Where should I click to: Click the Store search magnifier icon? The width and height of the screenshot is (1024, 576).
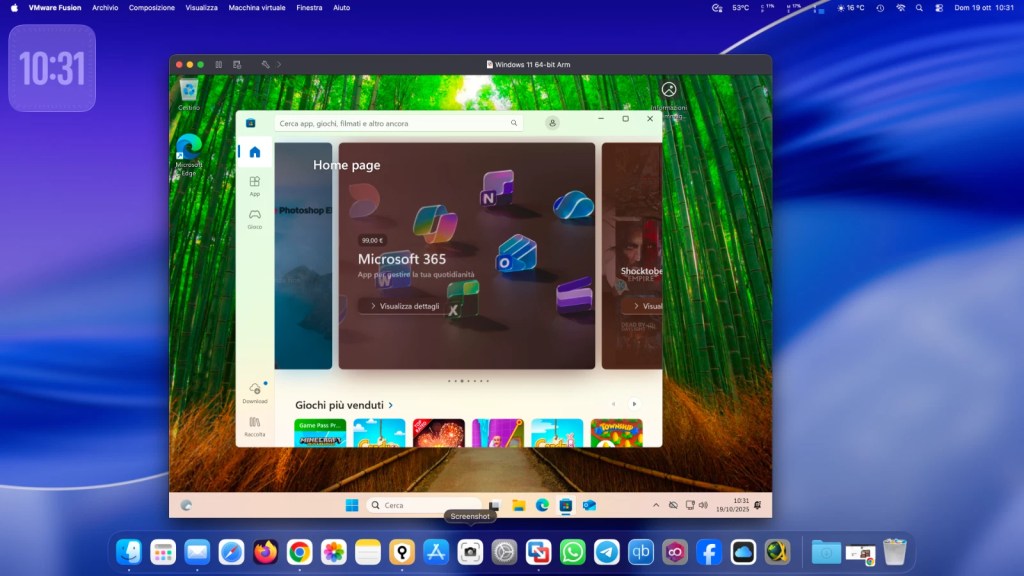coord(514,123)
